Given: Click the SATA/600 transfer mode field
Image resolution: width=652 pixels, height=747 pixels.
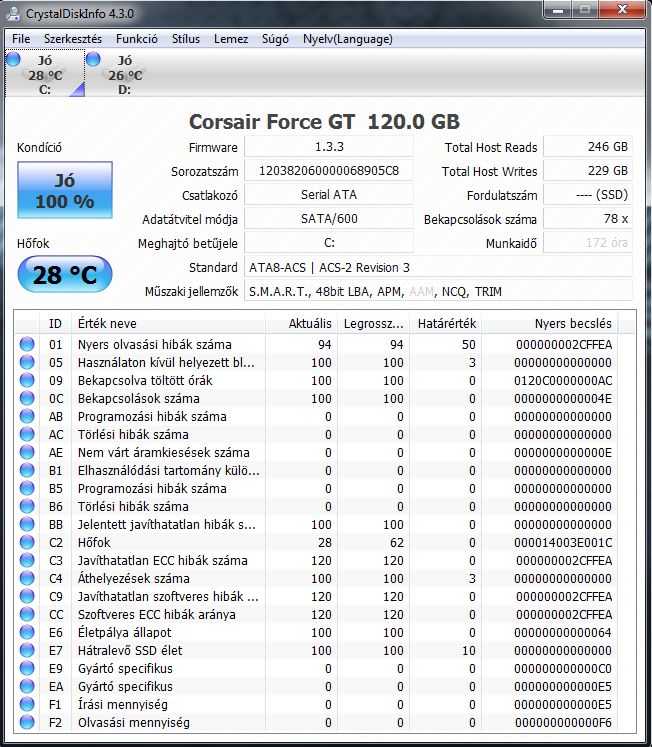Looking at the screenshot, I should [x=329, y=219].
